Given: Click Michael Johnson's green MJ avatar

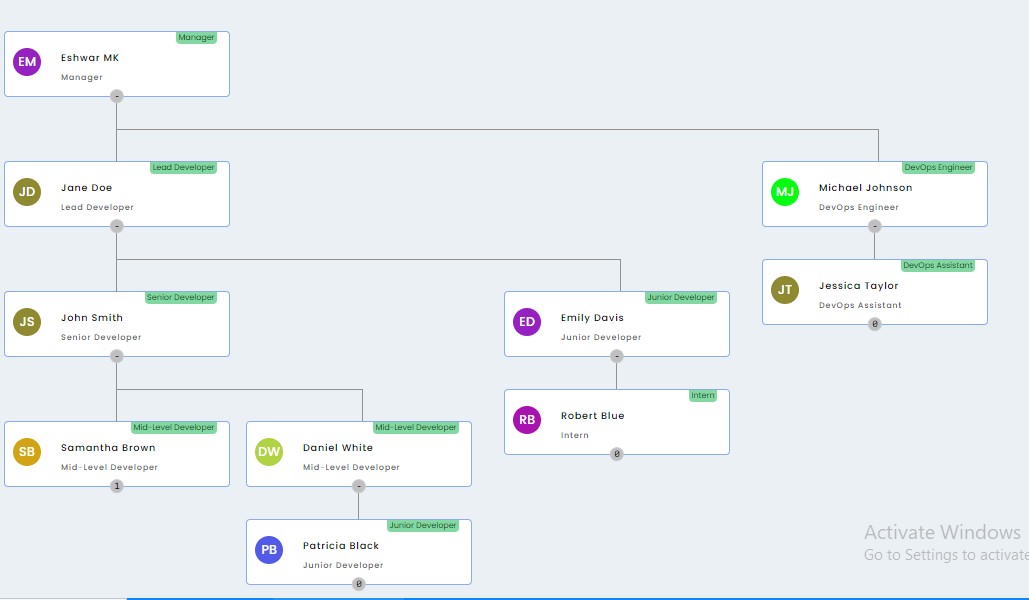Looking at the screenshot, I should (x=785, y=192).
